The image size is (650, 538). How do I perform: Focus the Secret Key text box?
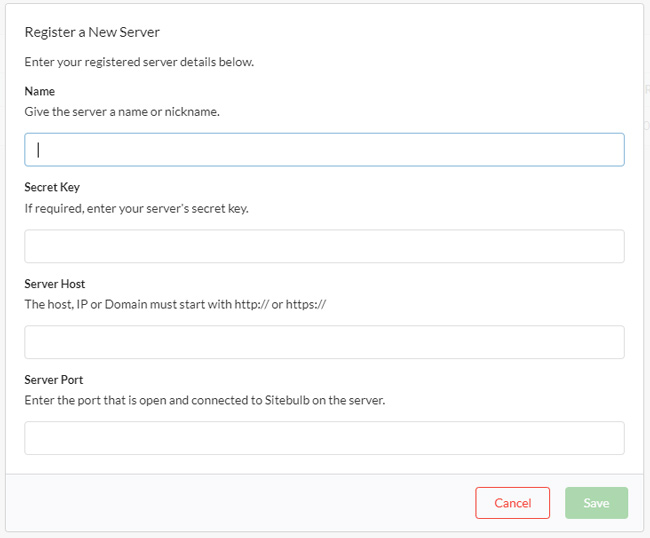point(324,246)
